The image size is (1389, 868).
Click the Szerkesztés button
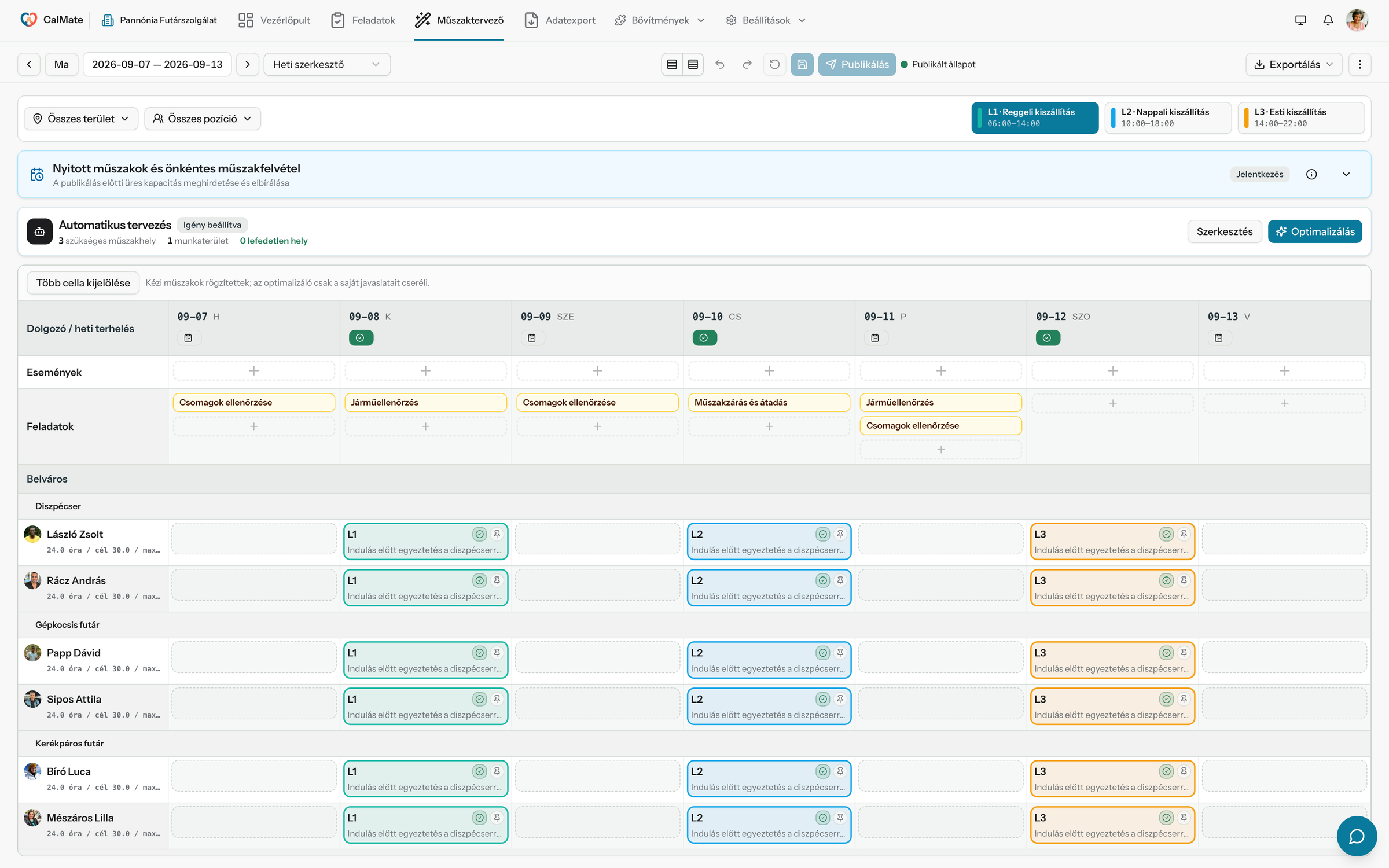tap(1225, 231)
